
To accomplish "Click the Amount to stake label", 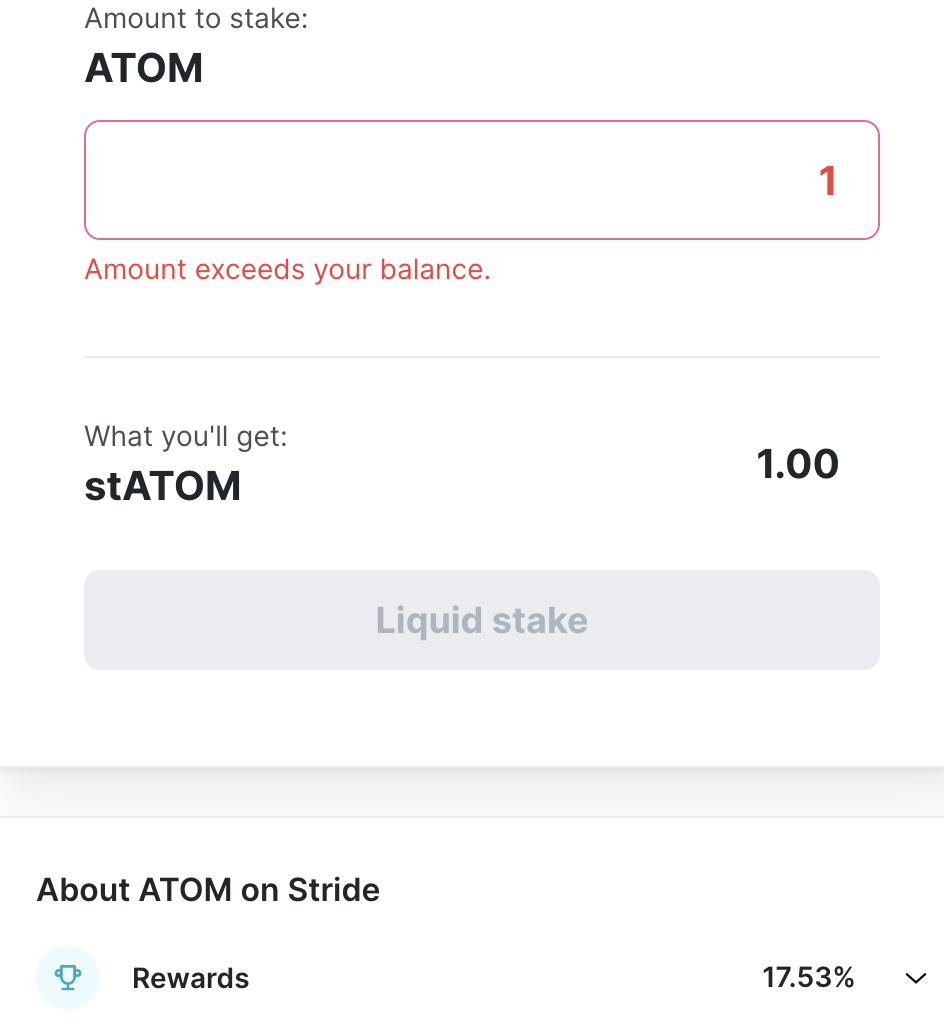I will [x=196, y=18].
